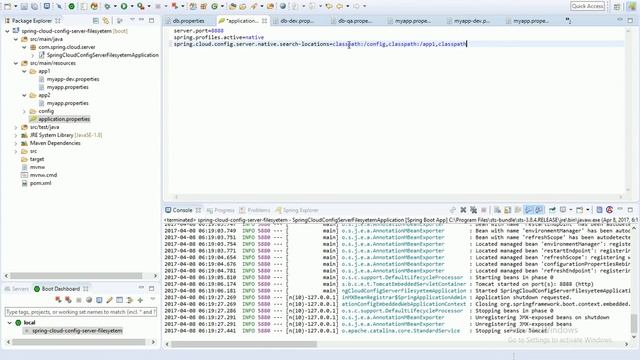The height and width of the screenshot is (360, 640).
Task: Click the Clear Console icon
Action: click(x=497, y=210)
